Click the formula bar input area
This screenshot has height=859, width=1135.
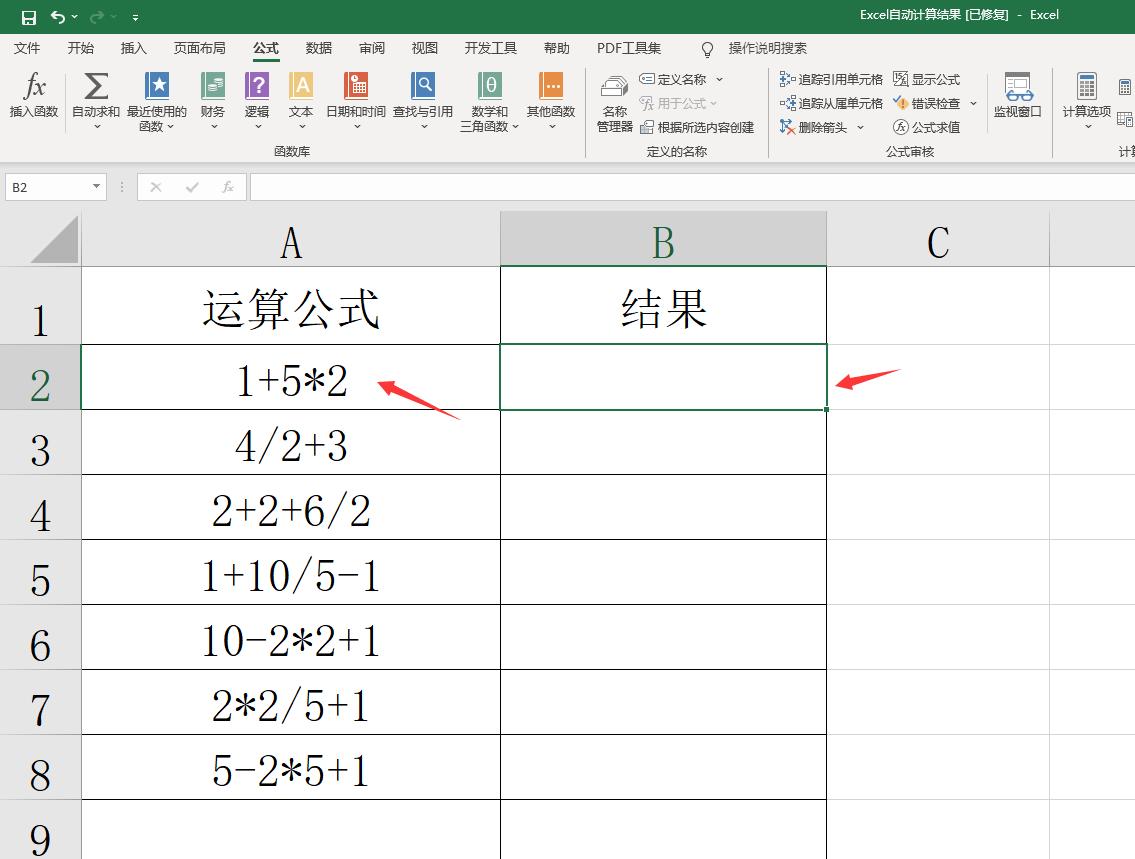coord(692,187)
